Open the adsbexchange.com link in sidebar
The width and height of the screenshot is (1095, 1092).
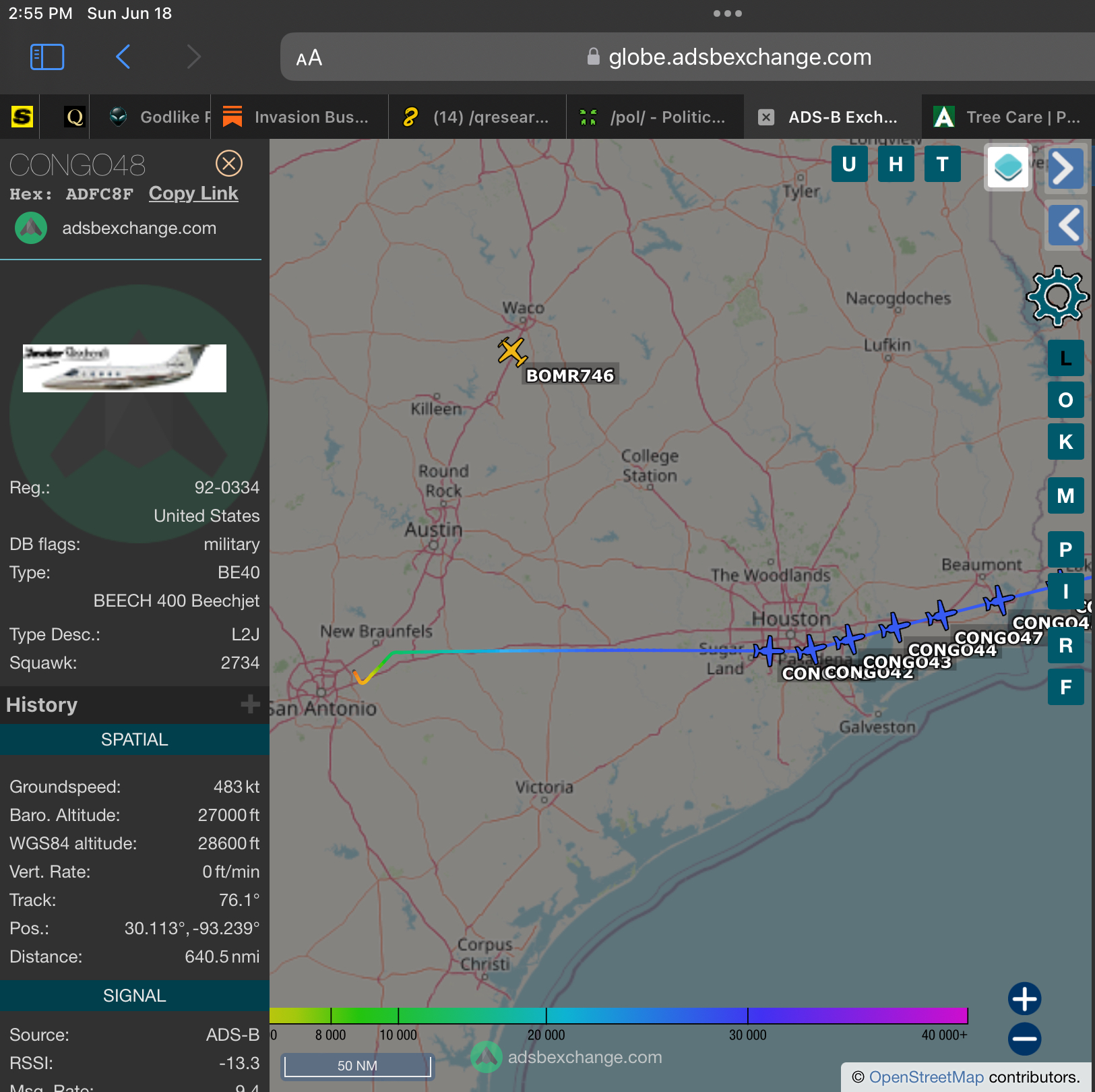click(x=139, y=228)
